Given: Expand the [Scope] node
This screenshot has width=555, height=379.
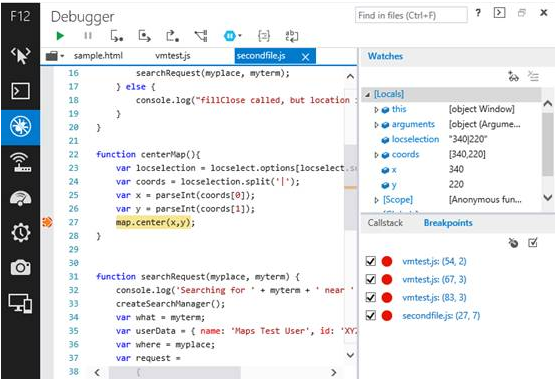Looking at the screenshot, I should [376, 200].
